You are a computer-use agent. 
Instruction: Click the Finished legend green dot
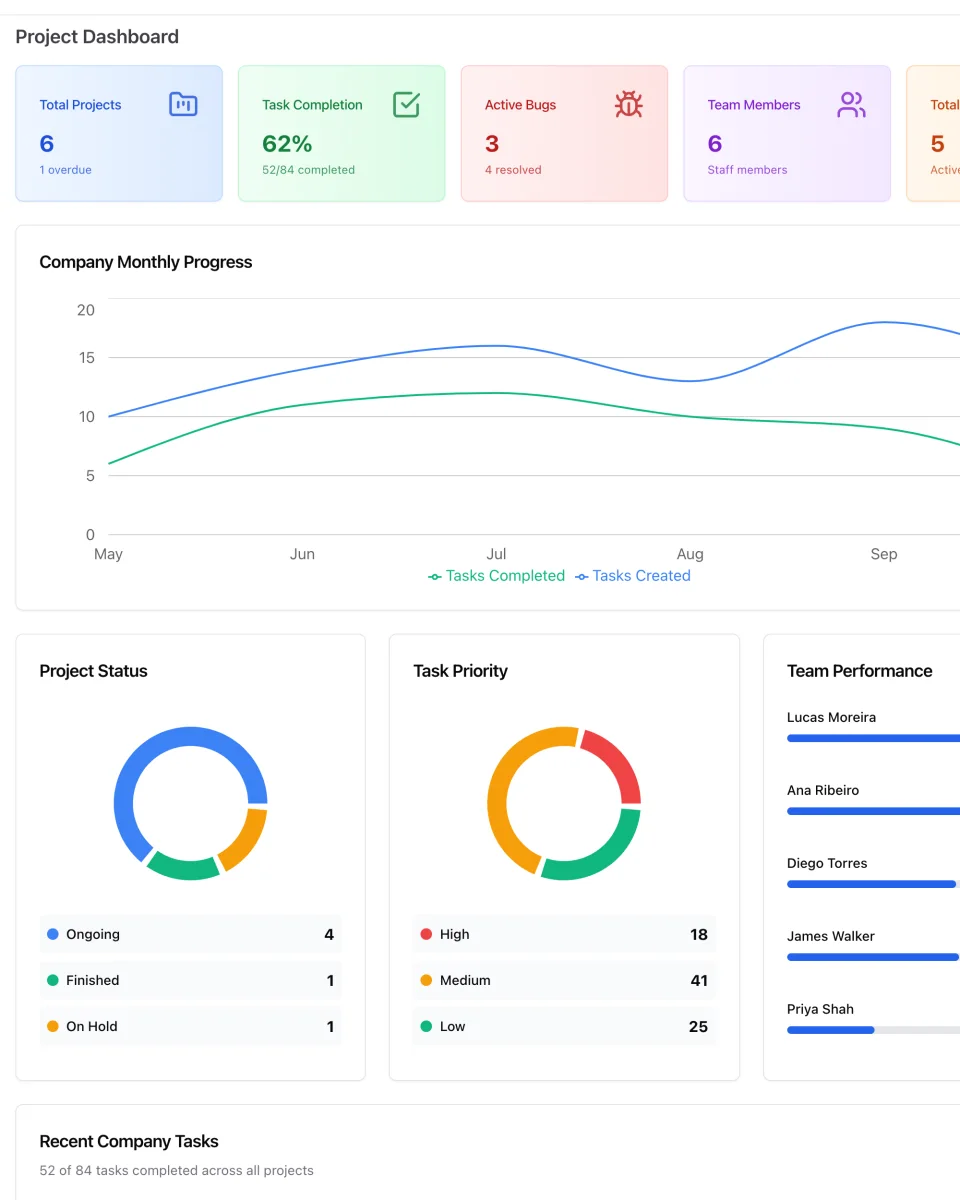pyautogui.click(x=53, y=980)
